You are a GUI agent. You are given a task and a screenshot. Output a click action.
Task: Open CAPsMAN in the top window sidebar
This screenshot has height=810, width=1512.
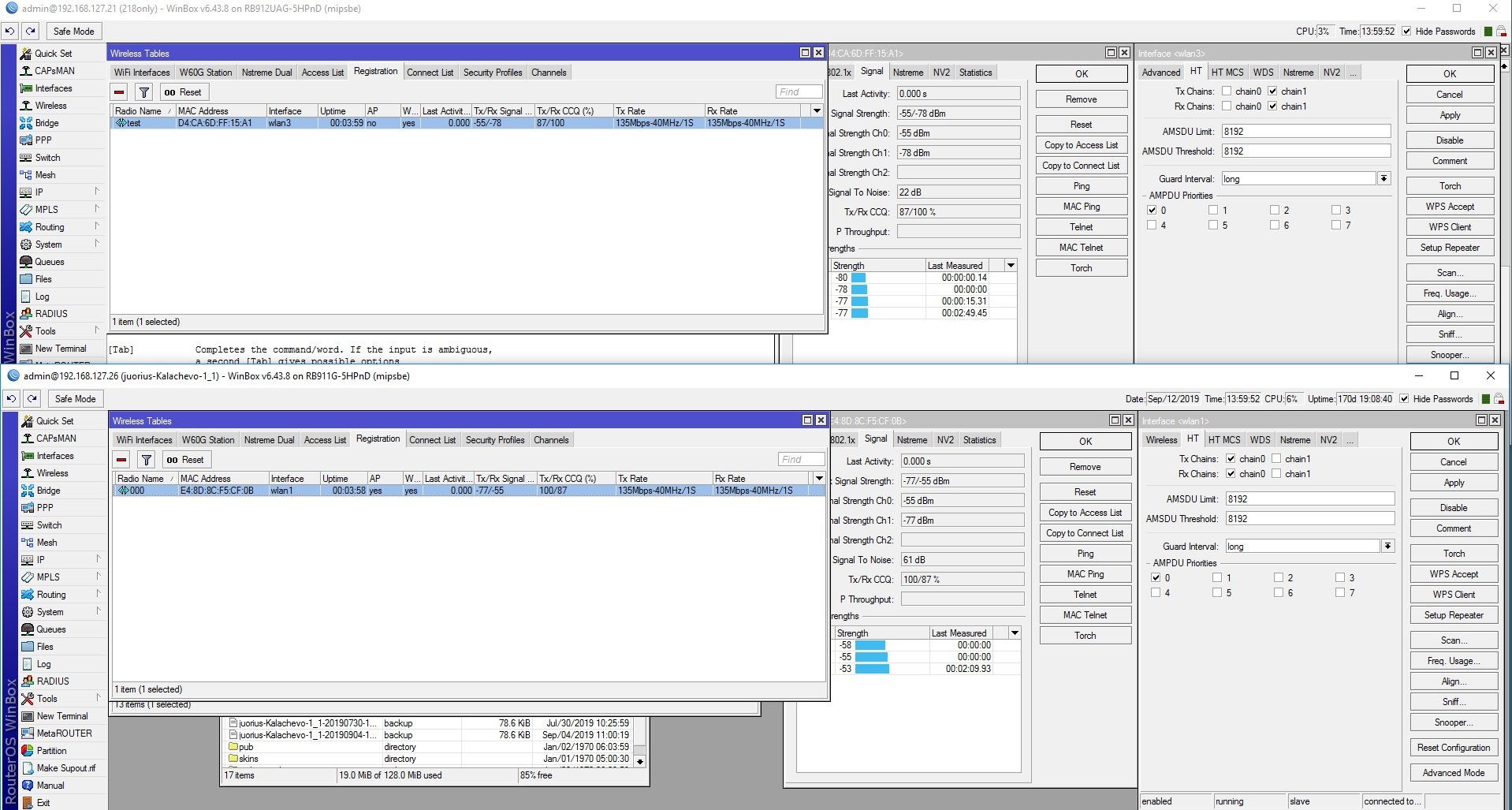(54, 71)
